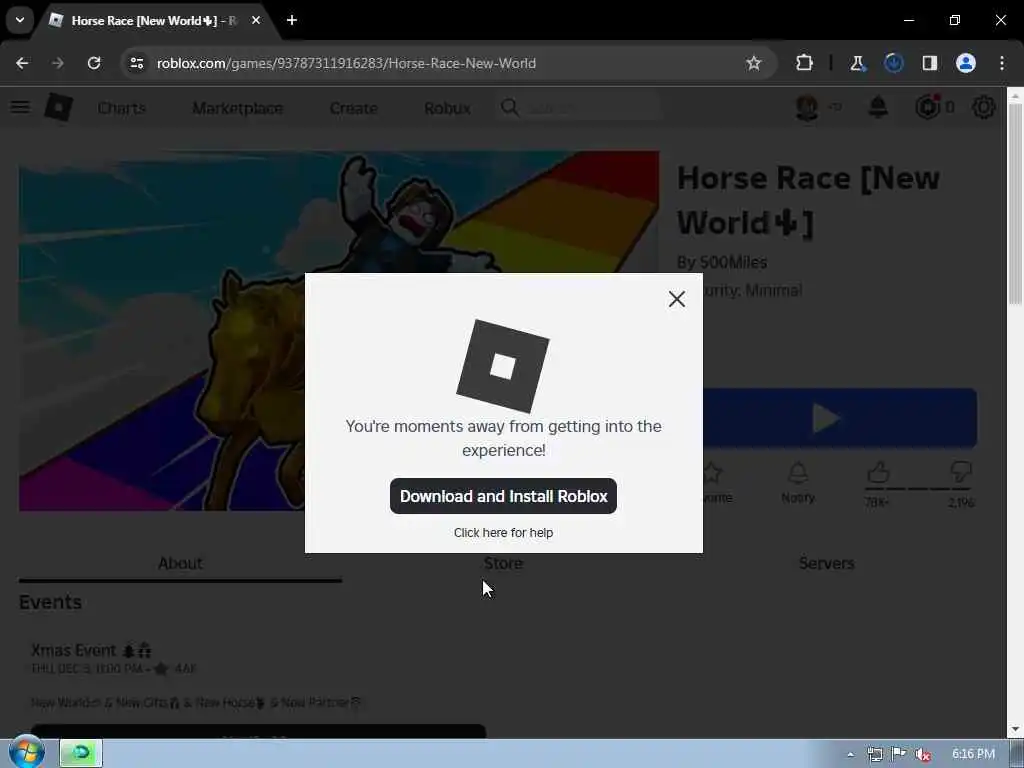Click the blue circular extension icon

pyautogui.click(x=893, y=63)
